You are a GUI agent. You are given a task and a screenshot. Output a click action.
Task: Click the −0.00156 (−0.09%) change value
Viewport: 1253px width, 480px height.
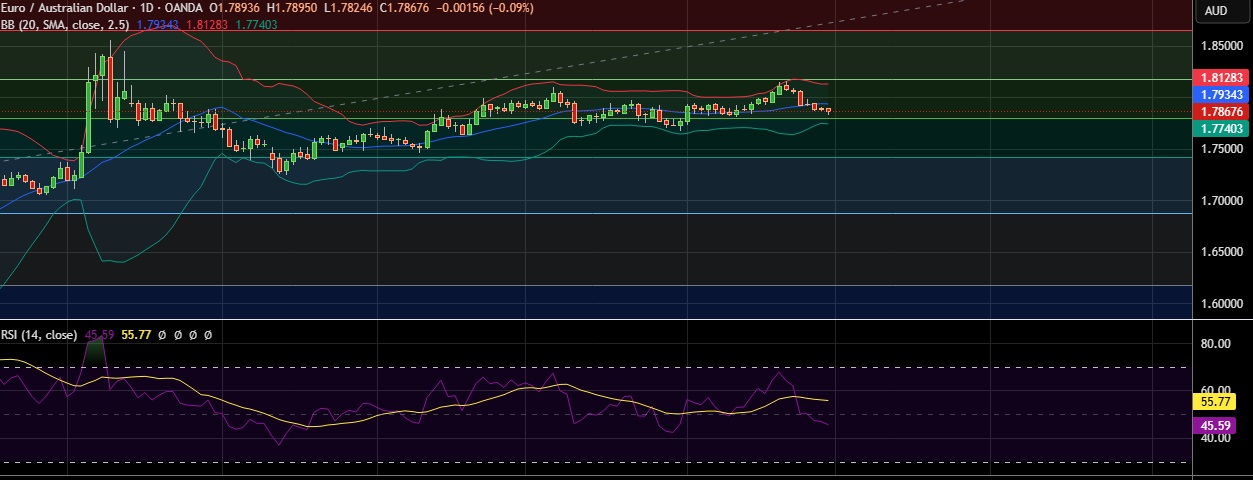tap(490, 8)
